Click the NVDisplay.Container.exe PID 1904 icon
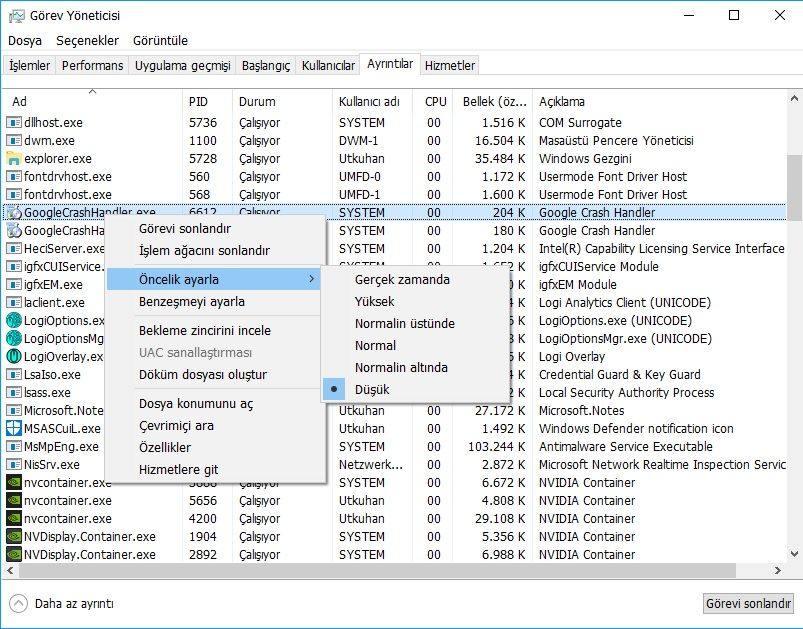This screenshot has width=803, height=629. tap(14, 536)
